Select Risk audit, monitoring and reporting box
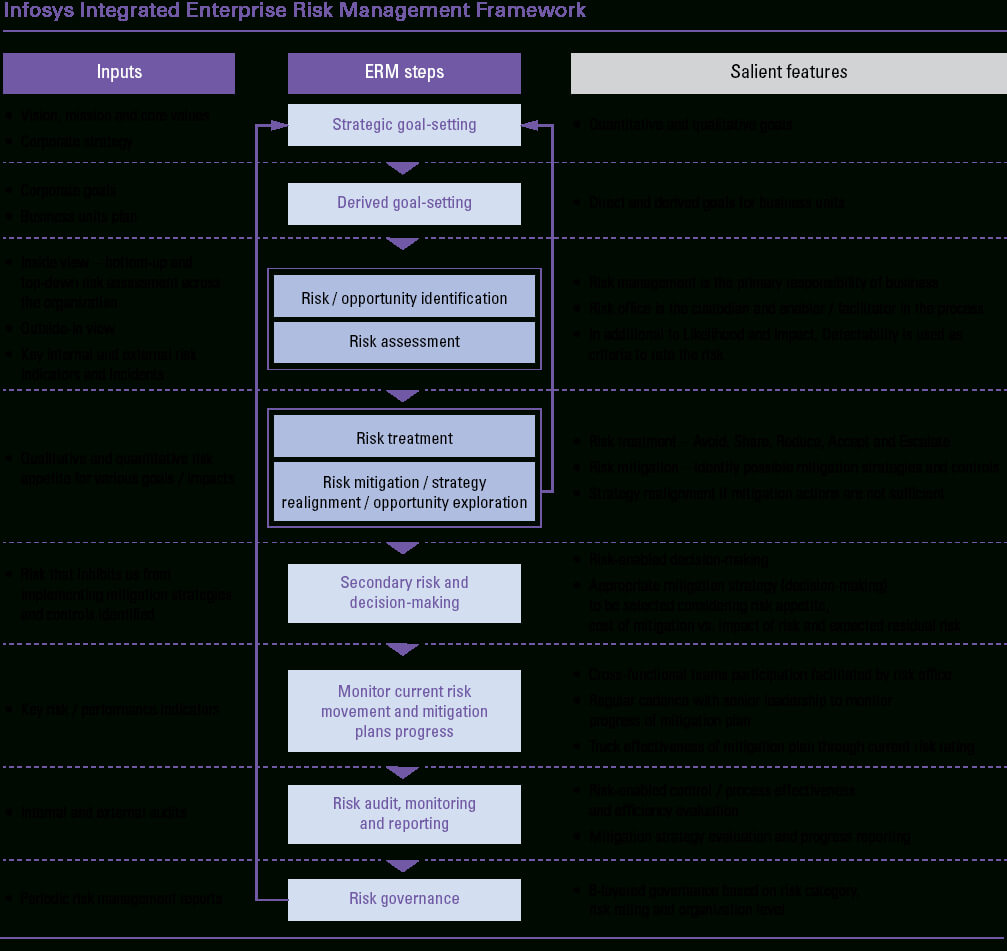Screen dimensions: 1007x951 pos(404,814)
